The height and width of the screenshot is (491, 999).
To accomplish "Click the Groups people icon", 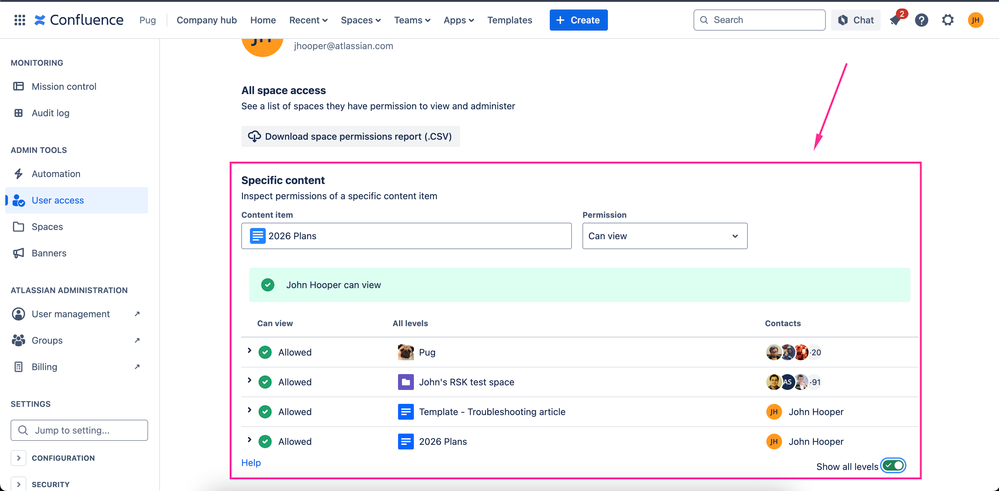I will coord(18,341).
